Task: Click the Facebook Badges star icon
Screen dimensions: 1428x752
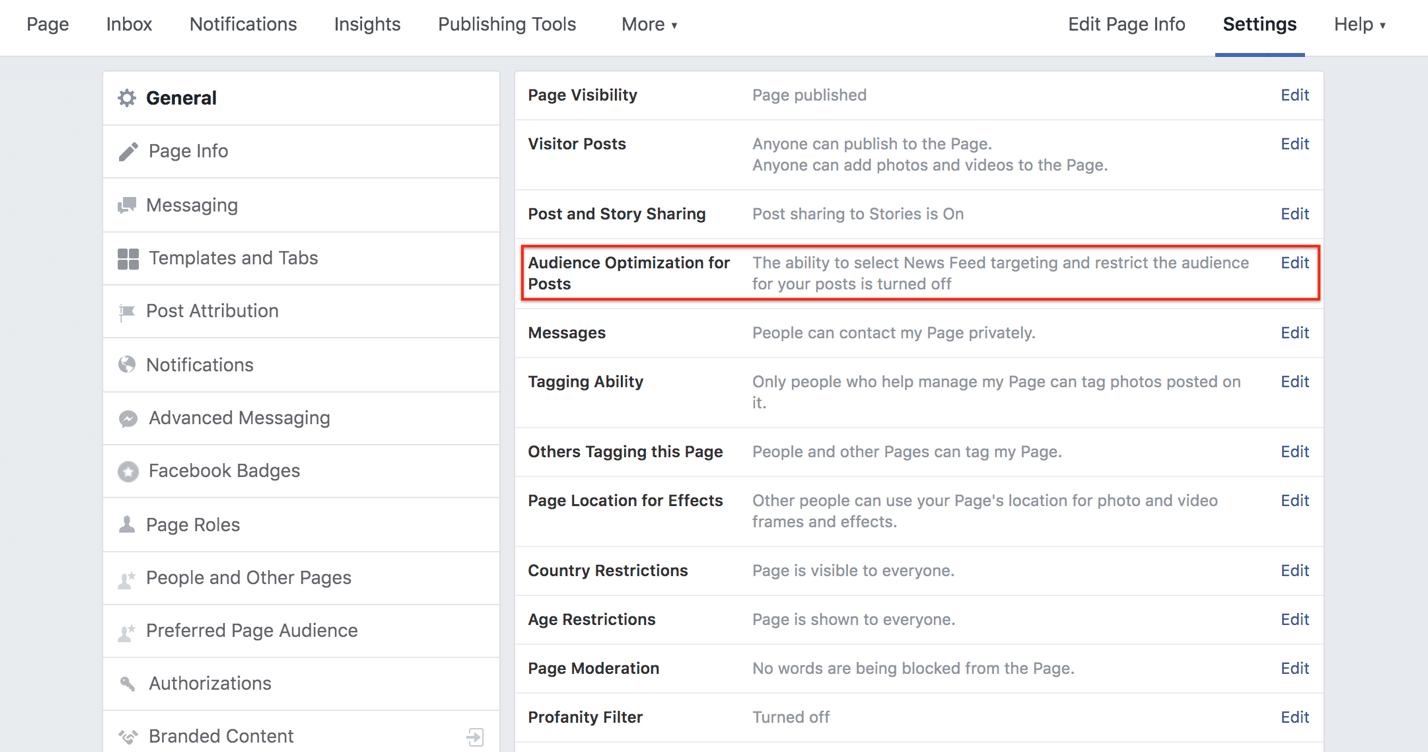Action: (x=128, y=471)
